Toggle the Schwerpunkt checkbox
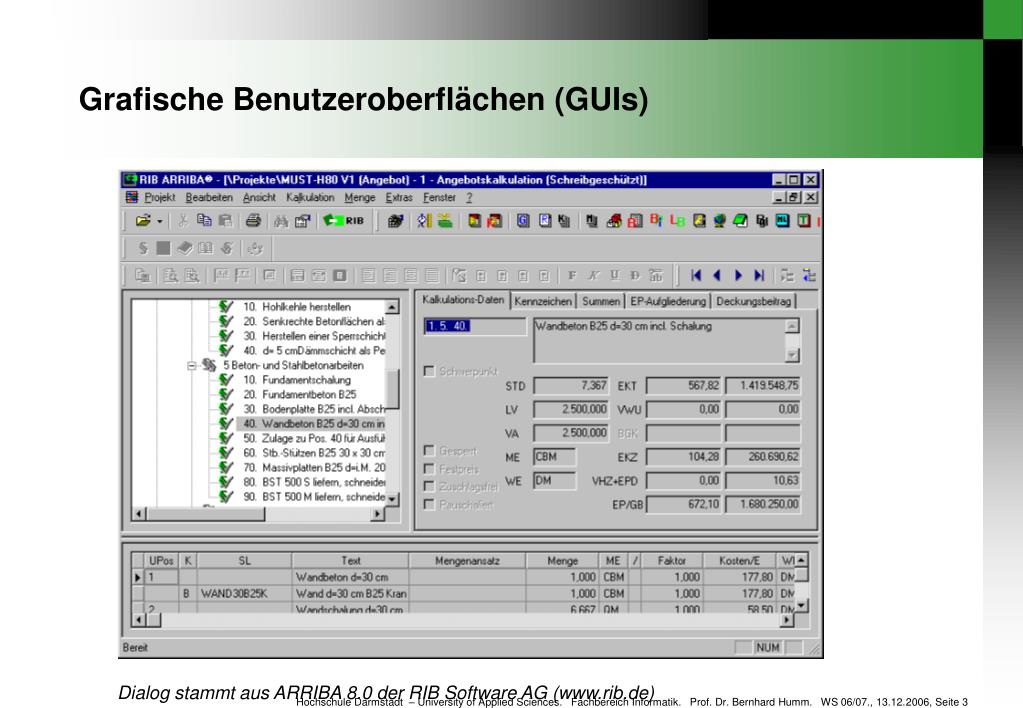 429,371
